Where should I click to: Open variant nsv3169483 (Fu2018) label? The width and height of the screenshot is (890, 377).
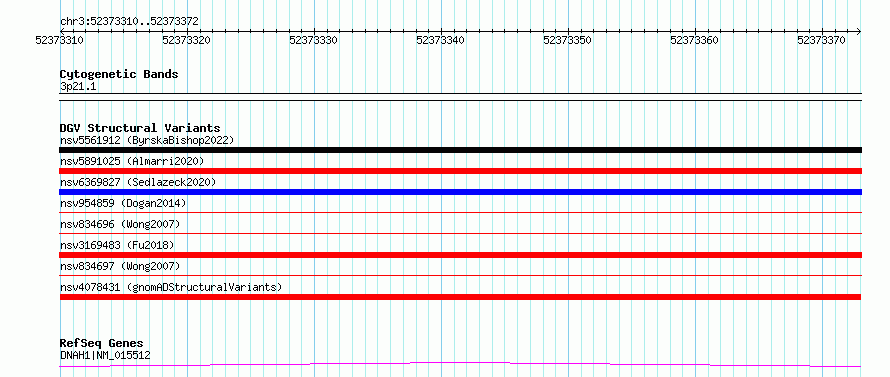pos(117,245)
